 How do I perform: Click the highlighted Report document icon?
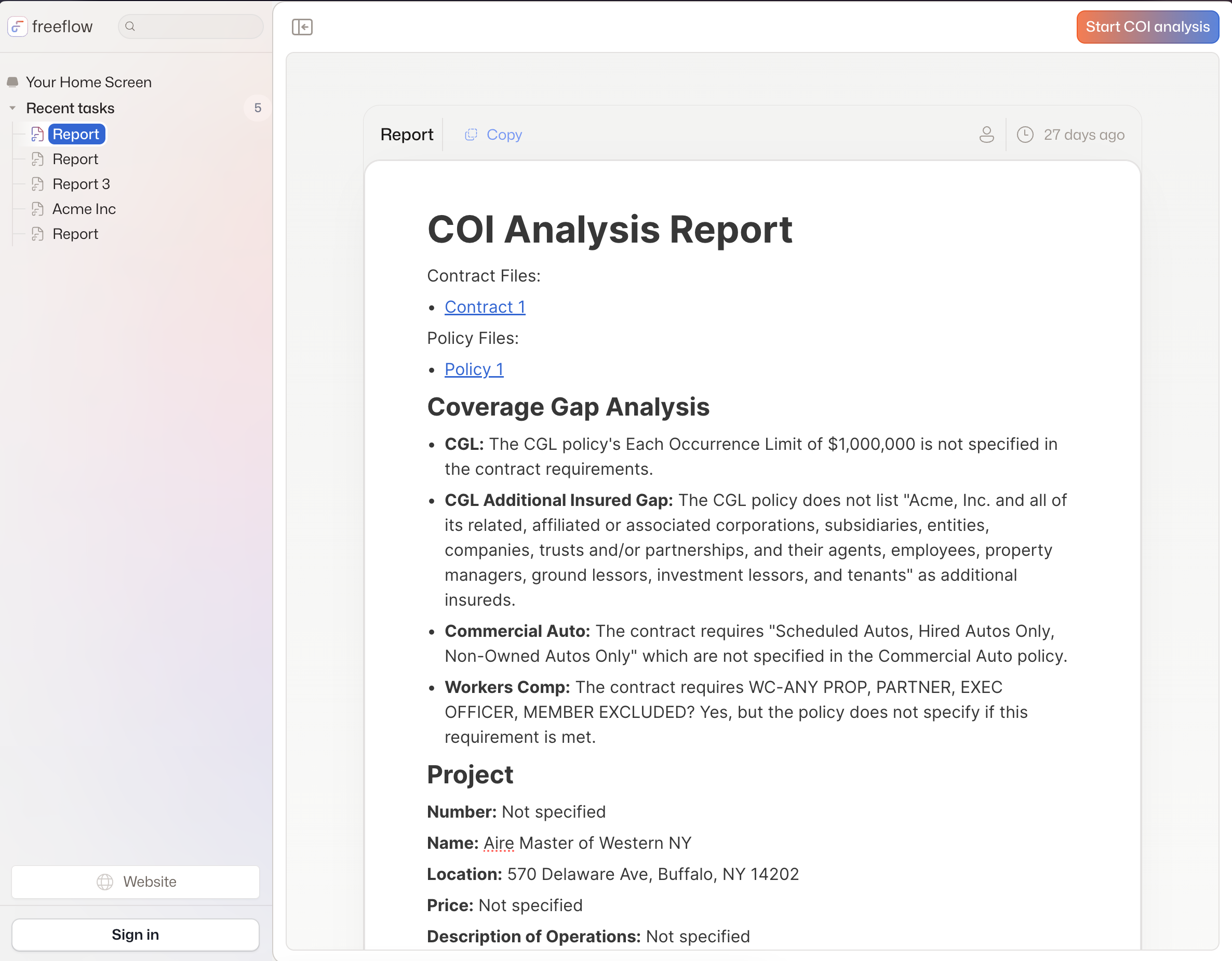(x=38, y=135)
